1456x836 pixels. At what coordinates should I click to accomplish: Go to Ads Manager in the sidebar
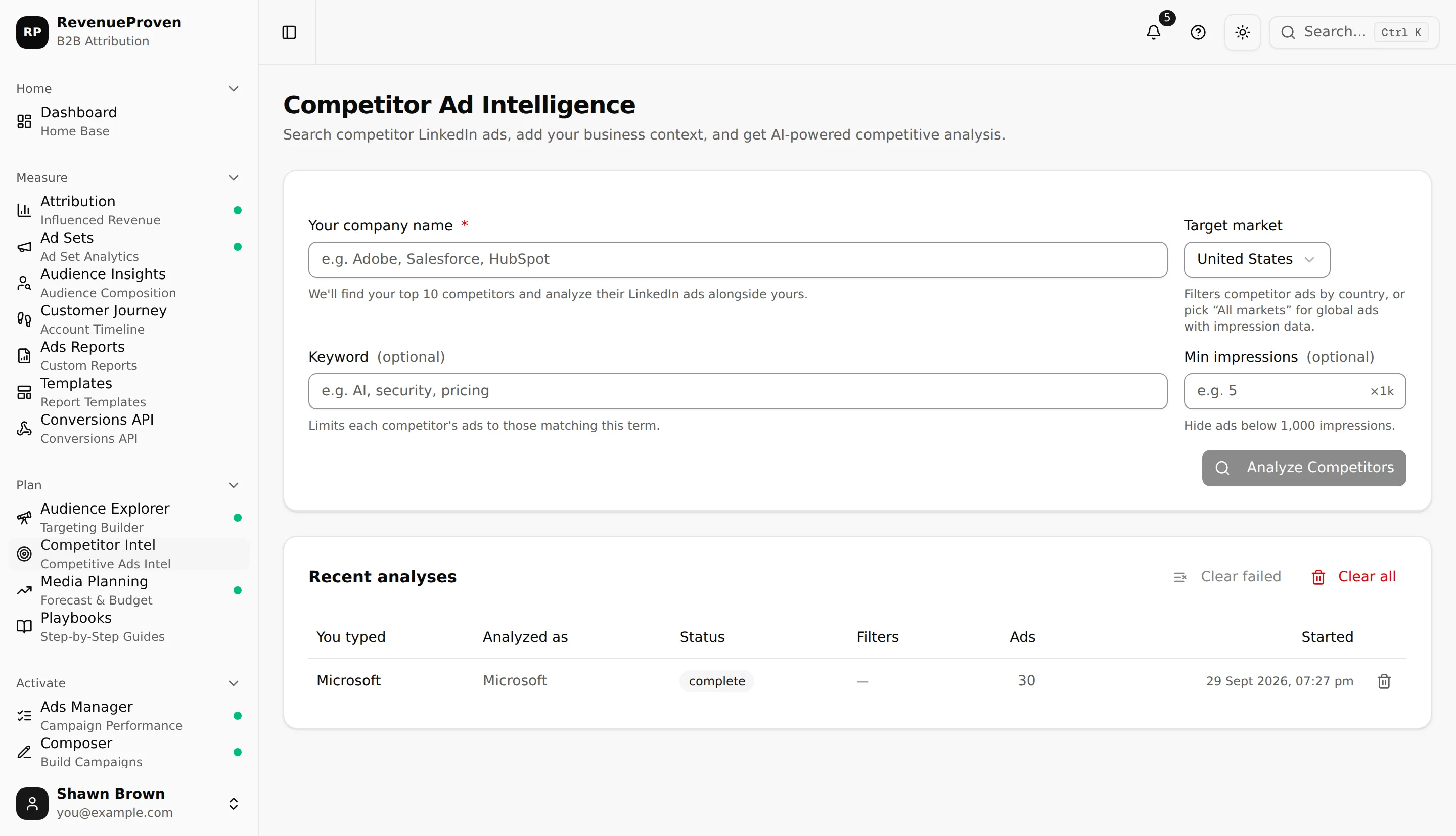[x=129, y=715]
